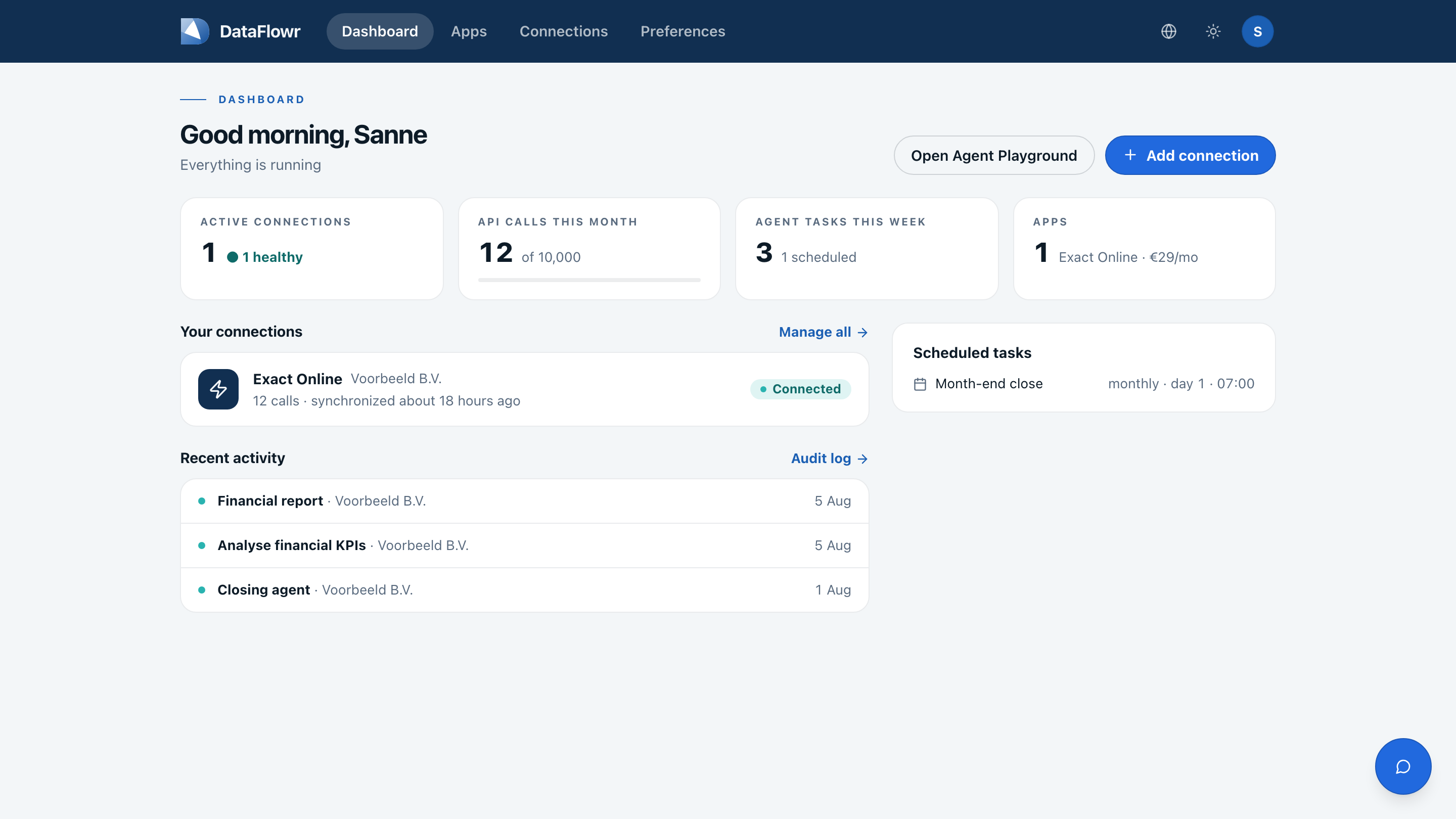
Task: Open the API Calls This Month card
Action: coord(589,249)
